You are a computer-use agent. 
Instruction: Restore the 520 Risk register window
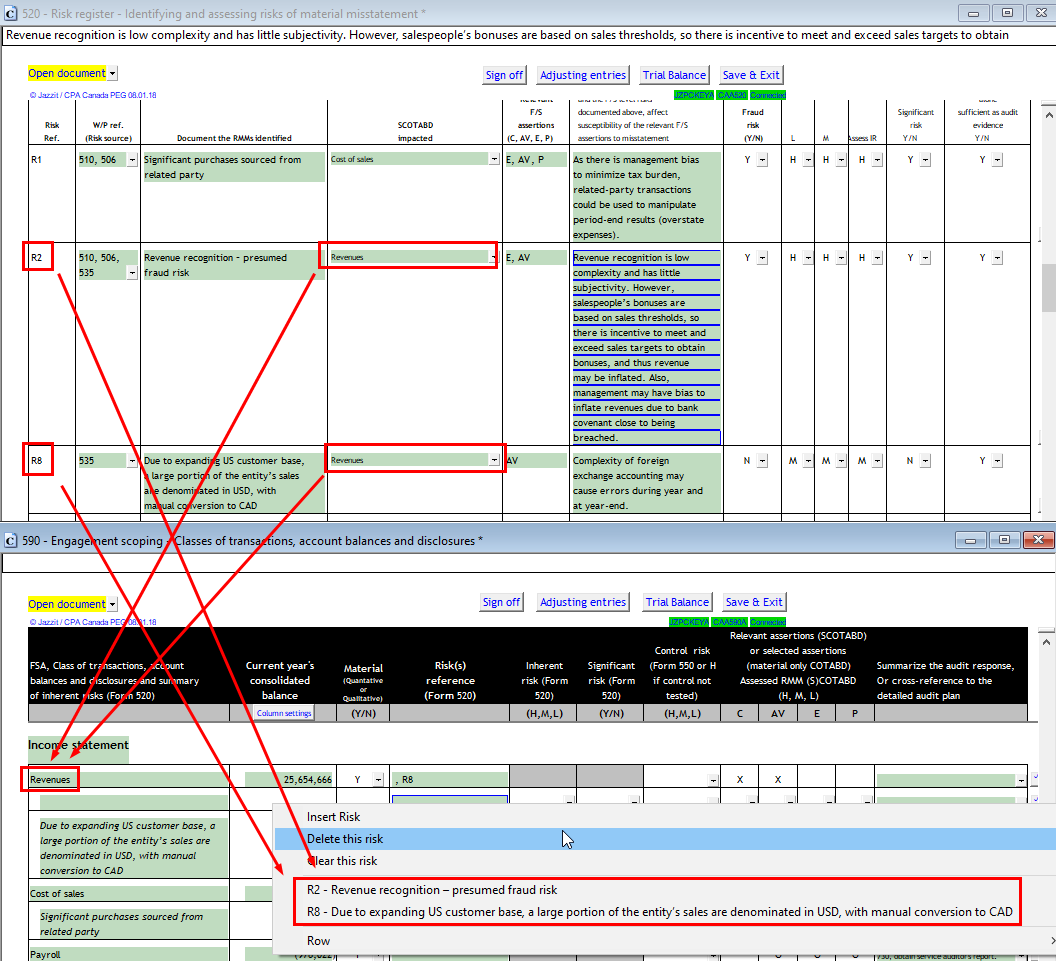1006,13
